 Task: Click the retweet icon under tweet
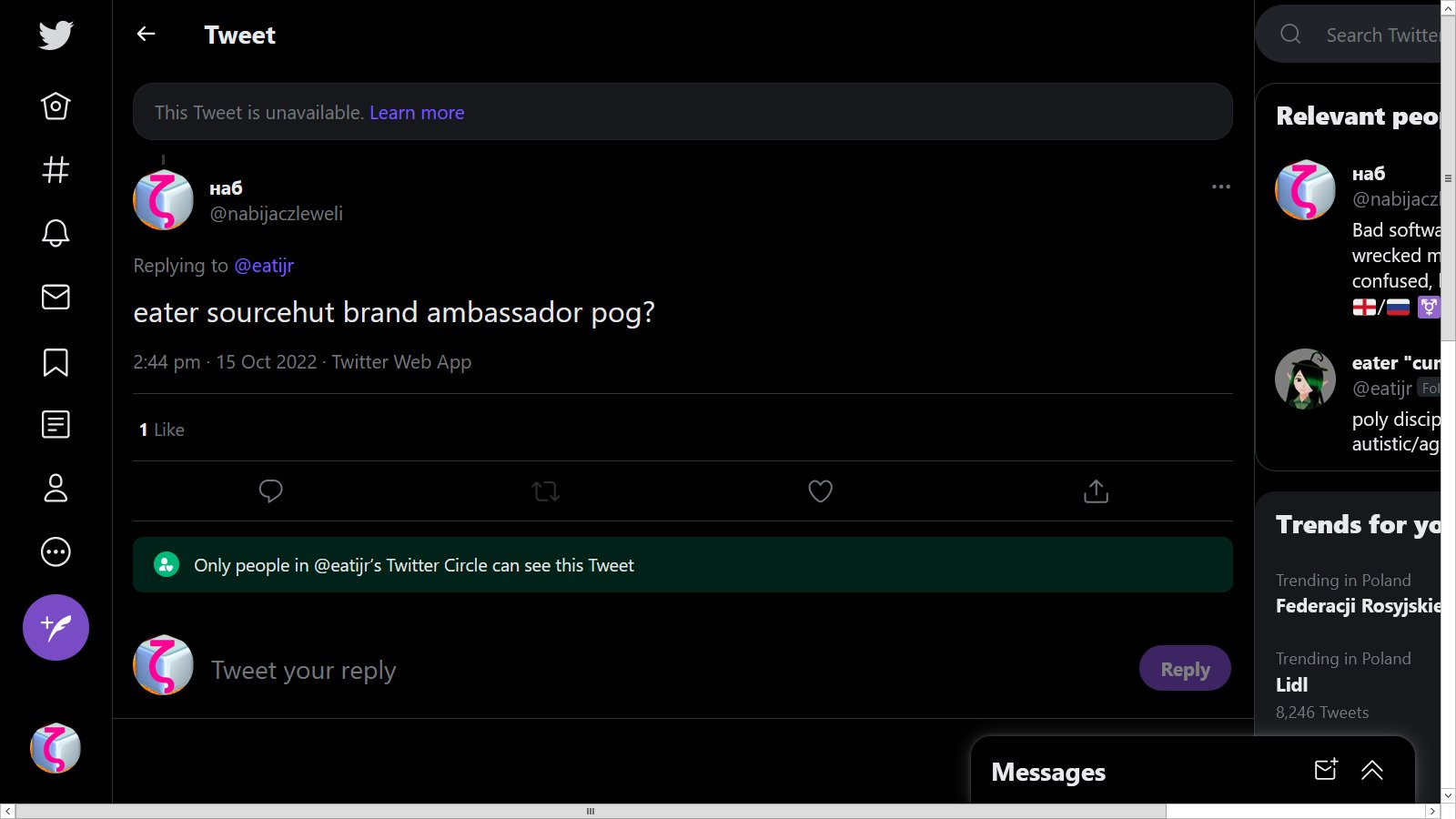(545, 491)
